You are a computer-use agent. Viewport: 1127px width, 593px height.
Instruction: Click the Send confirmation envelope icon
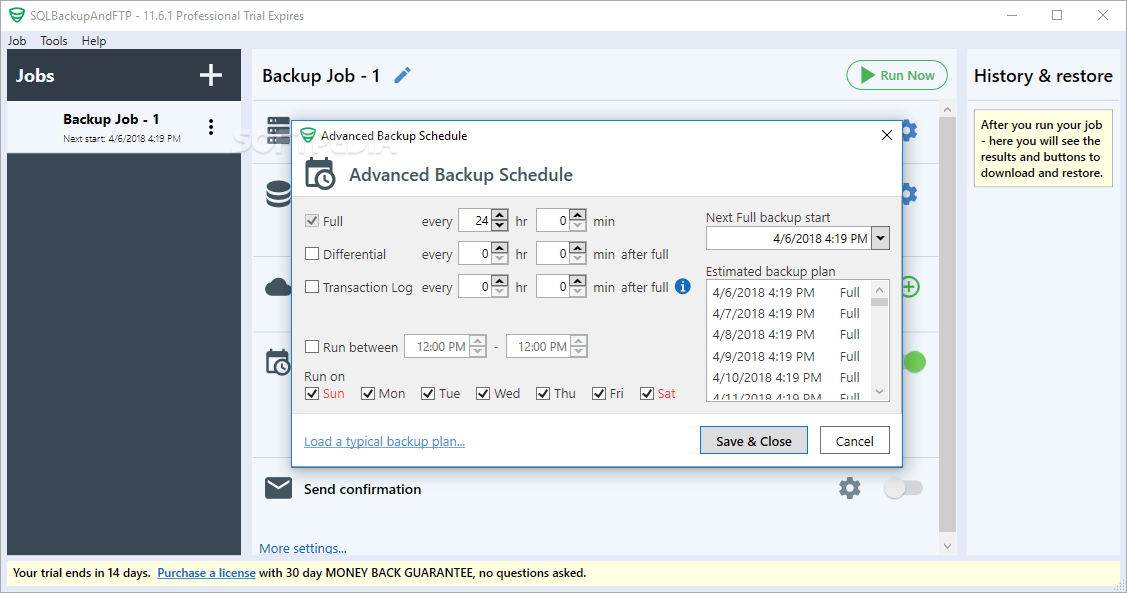(277, 488)
